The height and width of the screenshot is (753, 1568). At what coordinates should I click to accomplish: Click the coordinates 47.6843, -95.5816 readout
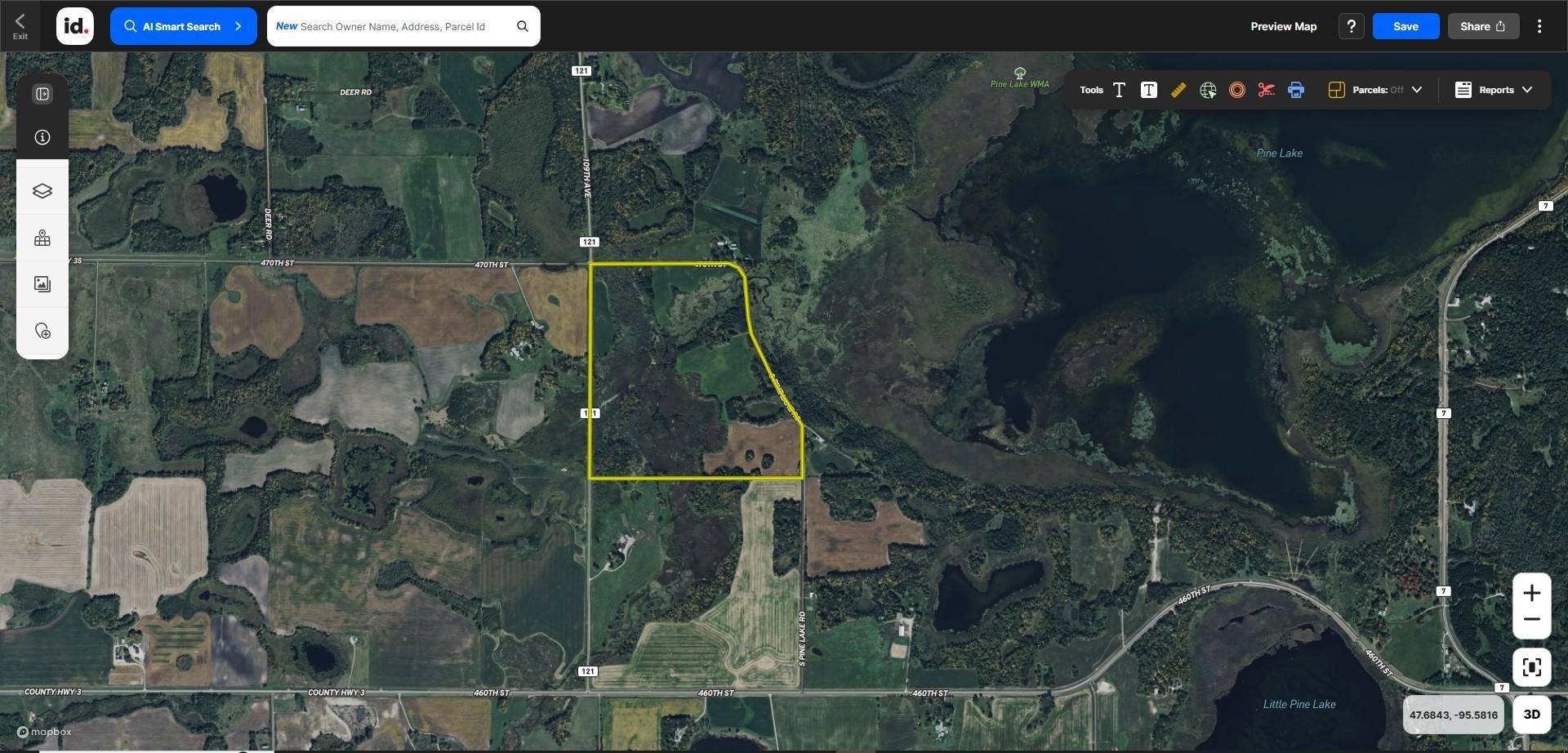pos(1453,715)
